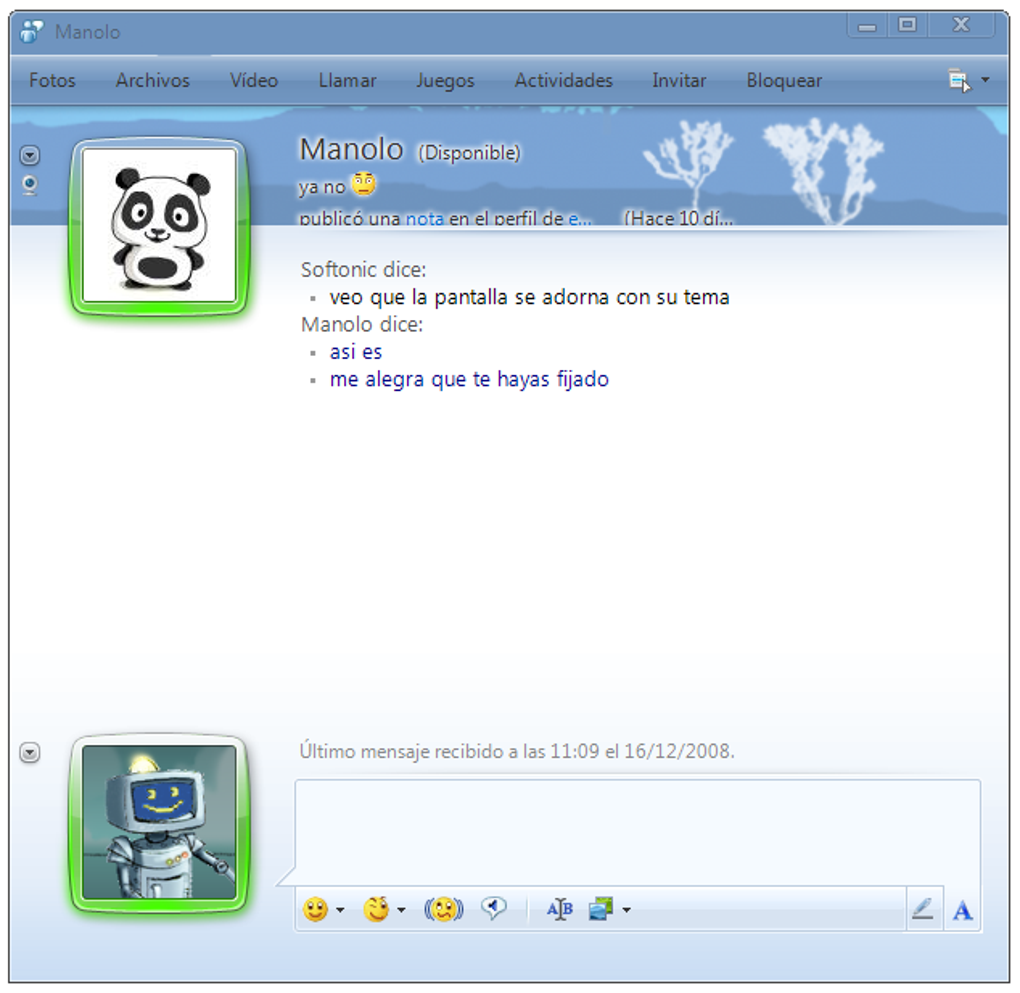Open the background selection dropdown arrow
Viewport: 1020px width, 993px height.
point(626,910)
